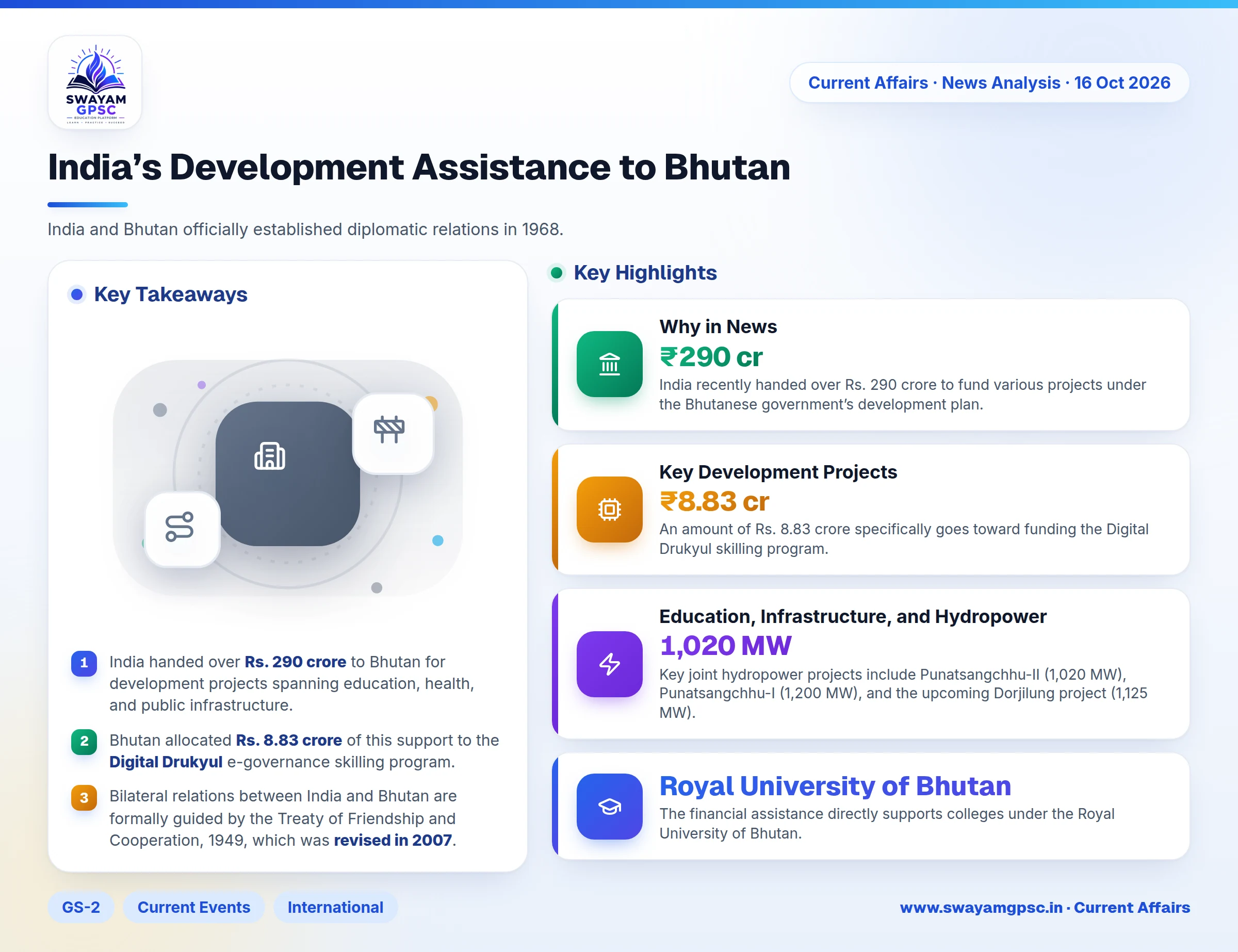The height and width of the screenshot is (952, 1238).
Task: Click the Swayam GPSC logo
Action: 95,83
